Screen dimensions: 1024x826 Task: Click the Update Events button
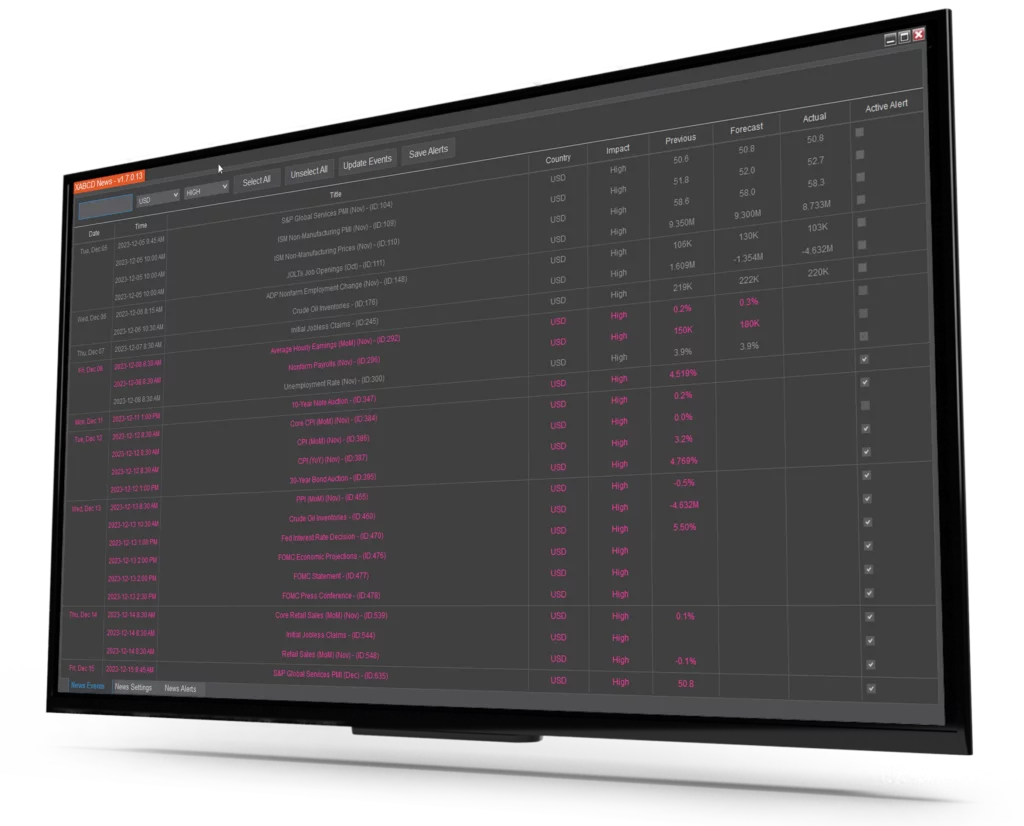[367, 162]
